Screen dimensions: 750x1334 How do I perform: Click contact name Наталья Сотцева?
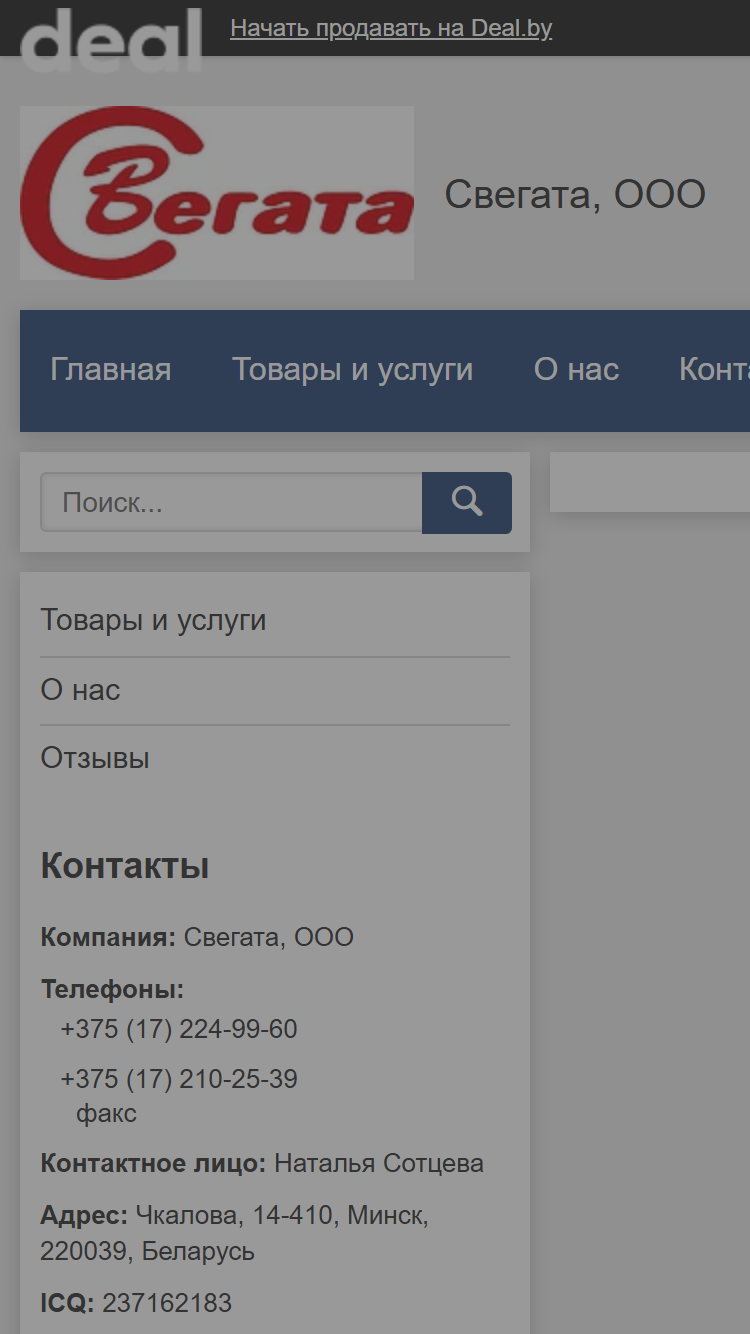379,1164
